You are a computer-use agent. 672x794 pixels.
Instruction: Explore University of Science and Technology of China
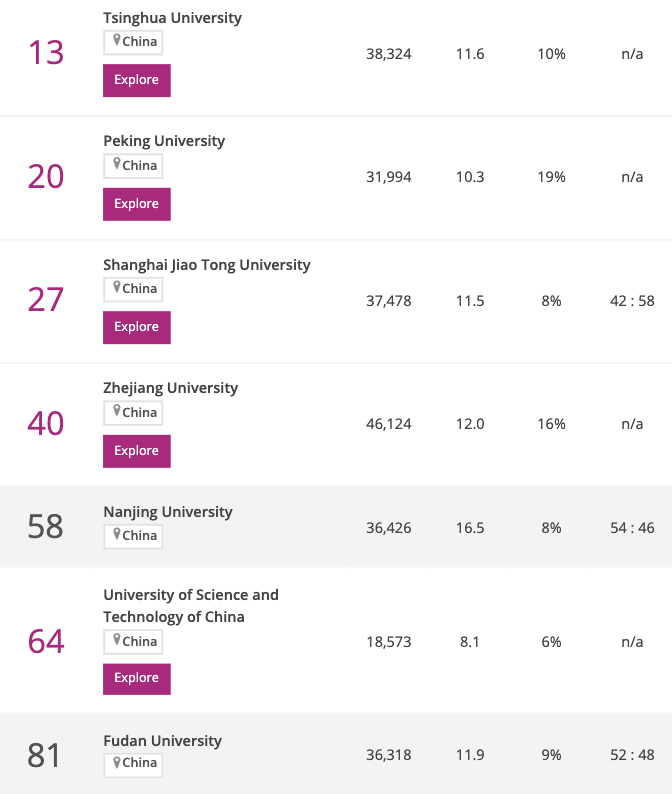pos(137,679)
